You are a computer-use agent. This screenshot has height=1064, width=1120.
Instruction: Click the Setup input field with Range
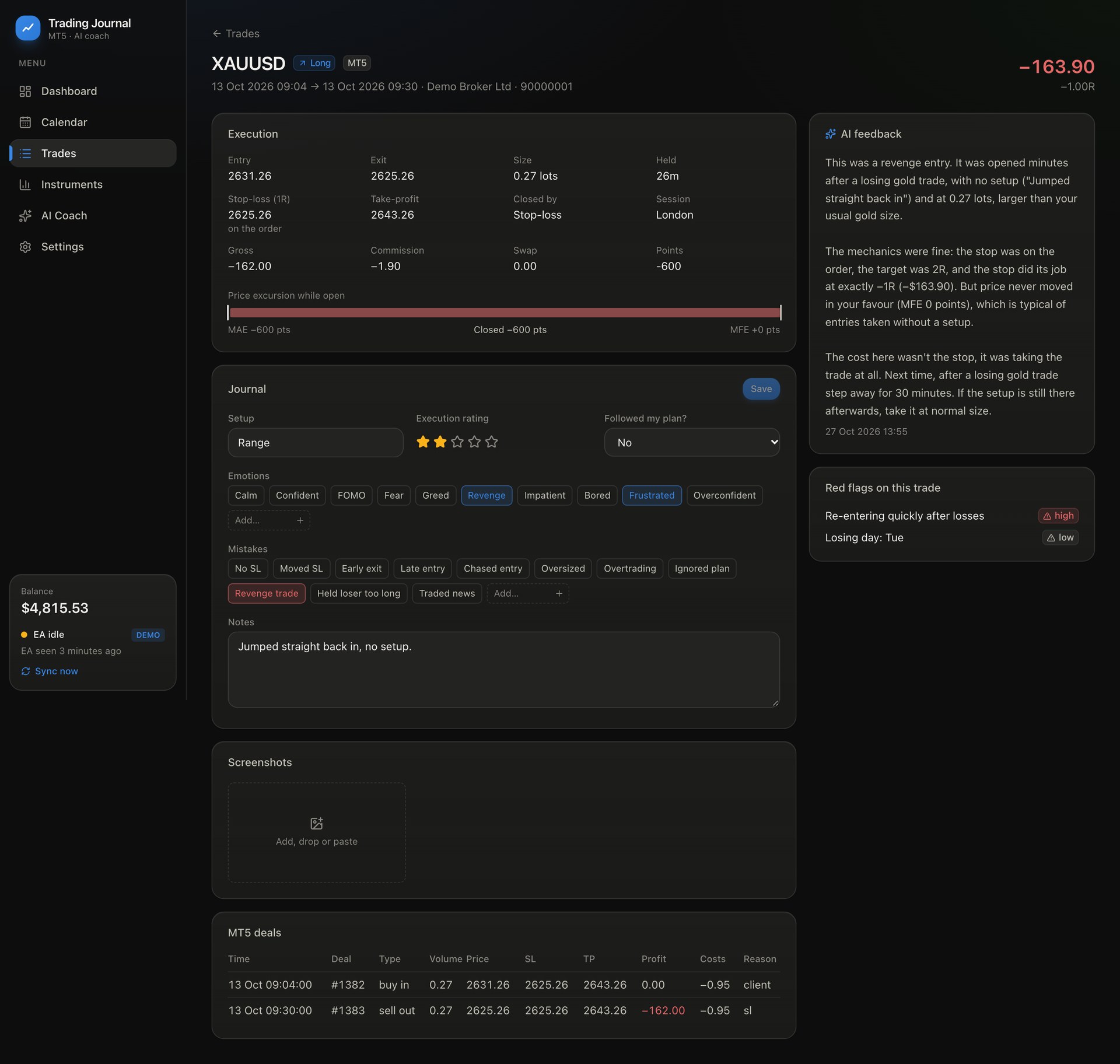[x=316, y=443]
